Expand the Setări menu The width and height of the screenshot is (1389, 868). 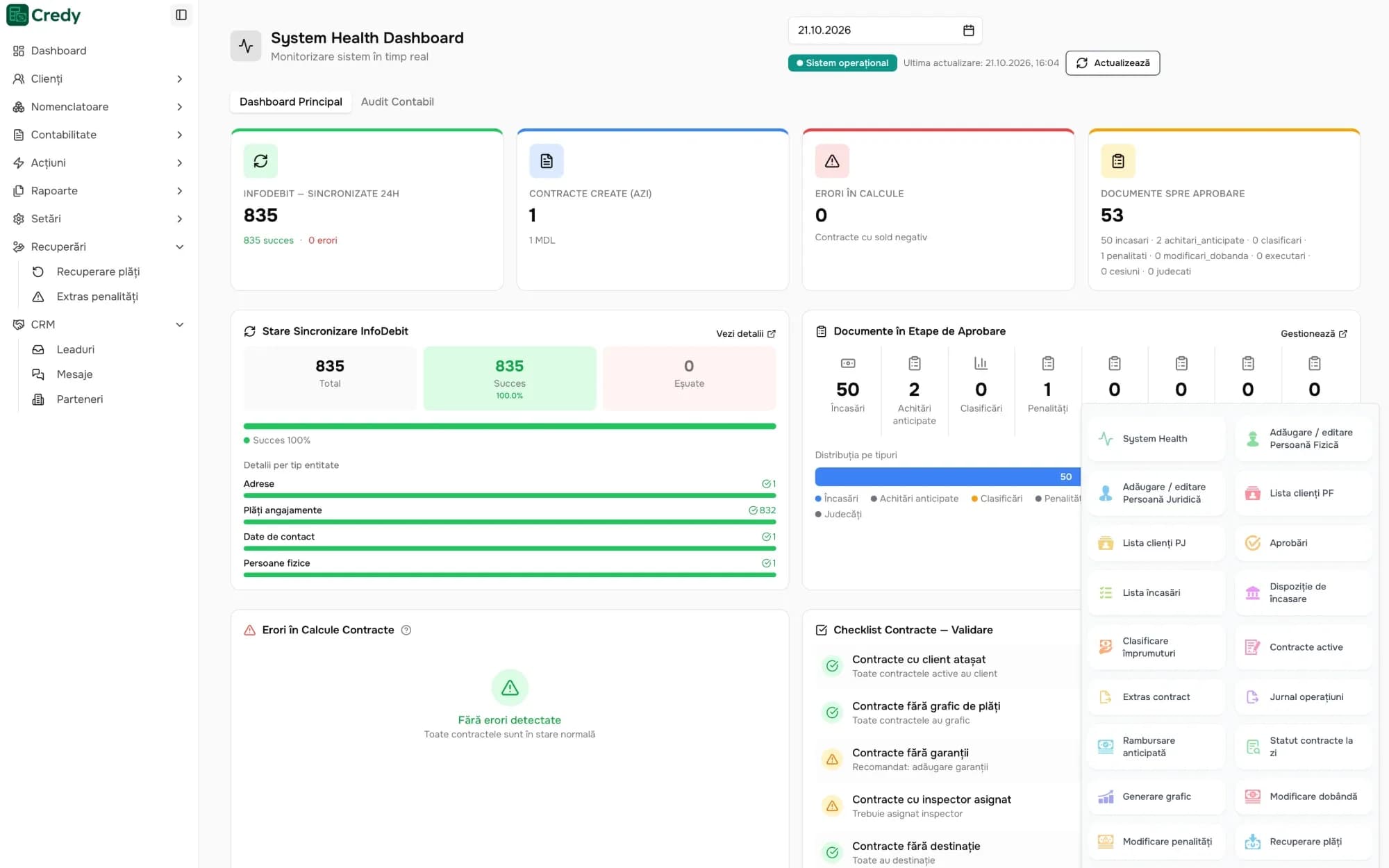[99, 219]
